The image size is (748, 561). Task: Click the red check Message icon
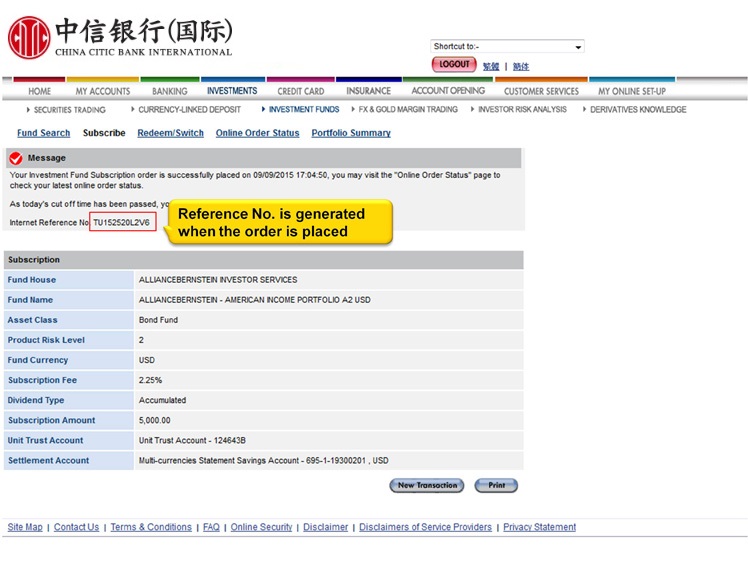[16, 158]
